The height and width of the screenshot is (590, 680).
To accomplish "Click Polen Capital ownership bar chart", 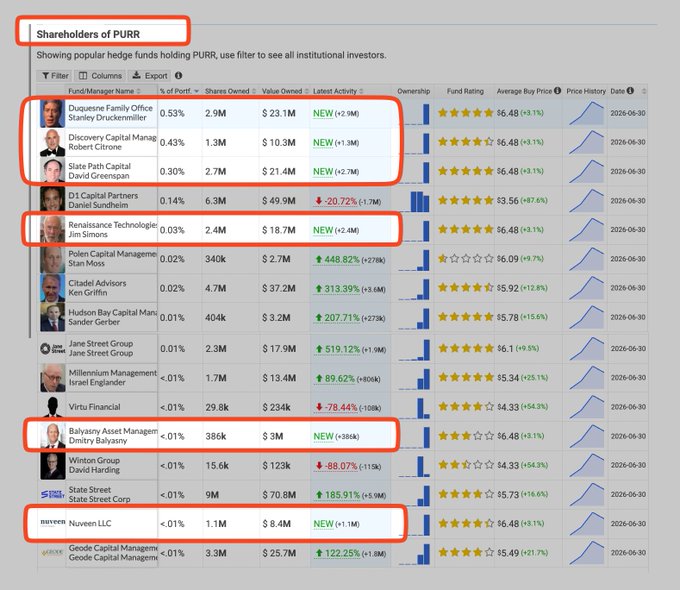I will (x=414, y=259).
